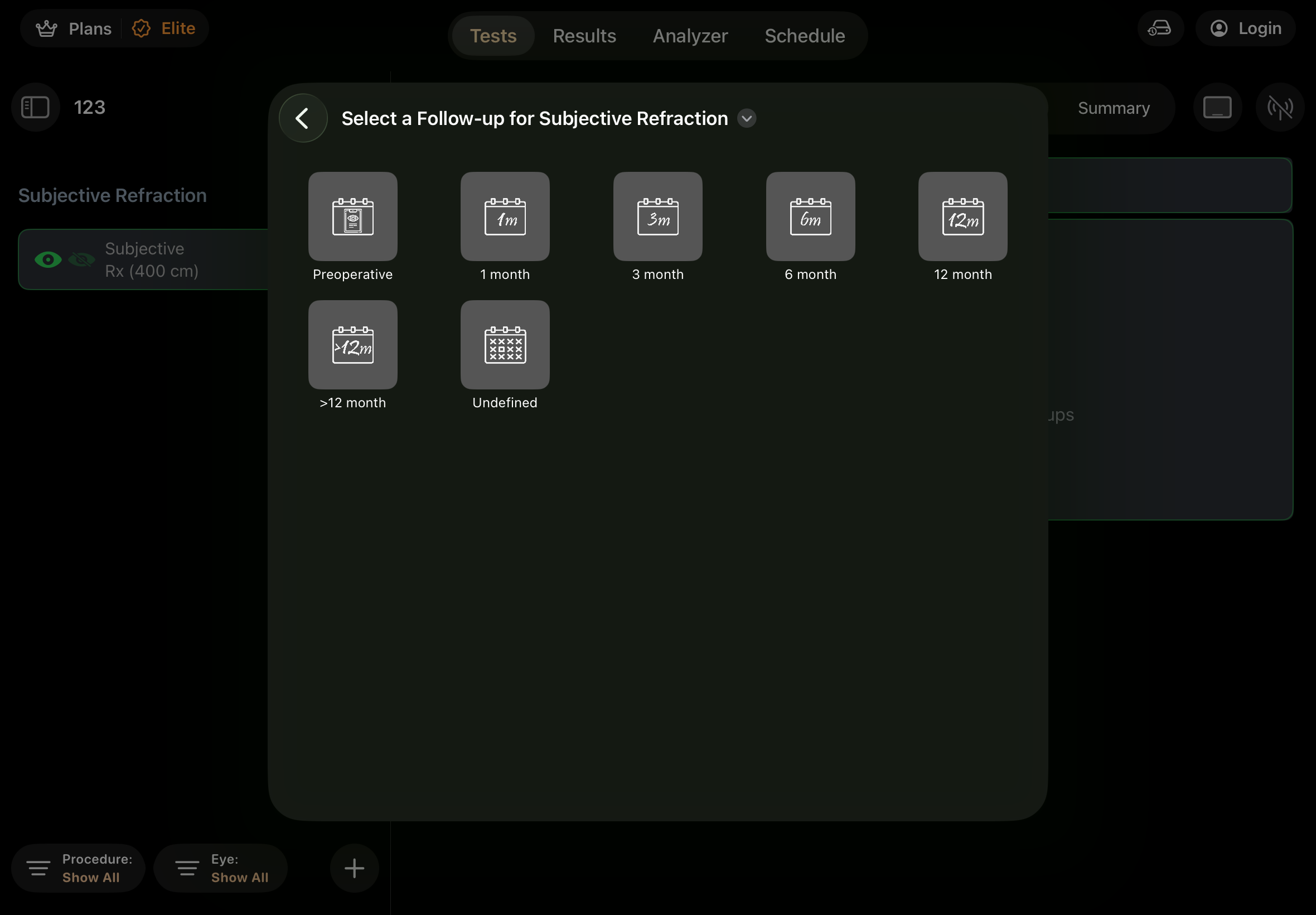Toggle the crossed-out eye icon
This screenshot has height=915, width=1316.
pos(81,259)
